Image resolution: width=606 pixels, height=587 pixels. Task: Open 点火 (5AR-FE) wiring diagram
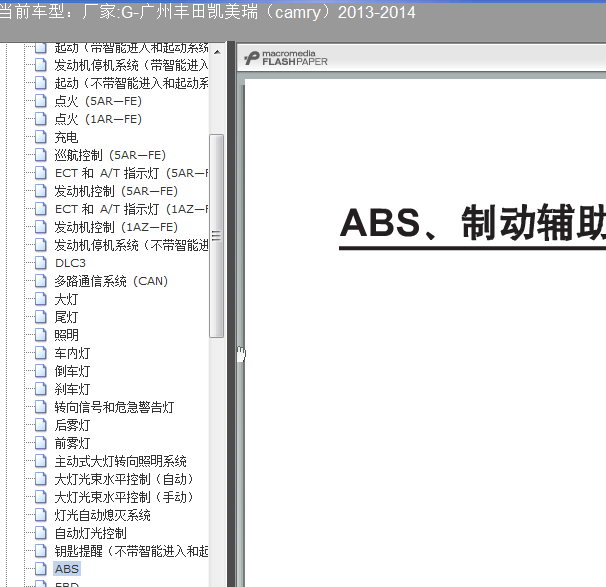[98, 101]
